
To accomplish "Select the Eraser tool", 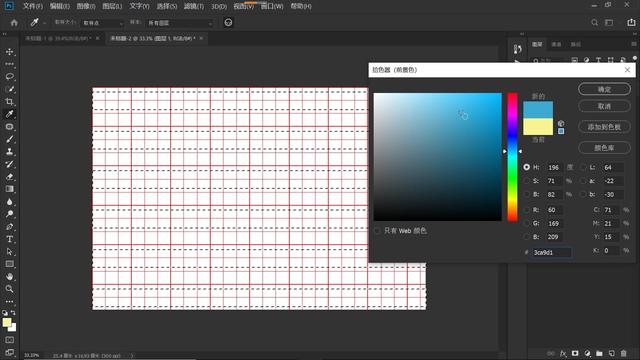I will point(9,177).
